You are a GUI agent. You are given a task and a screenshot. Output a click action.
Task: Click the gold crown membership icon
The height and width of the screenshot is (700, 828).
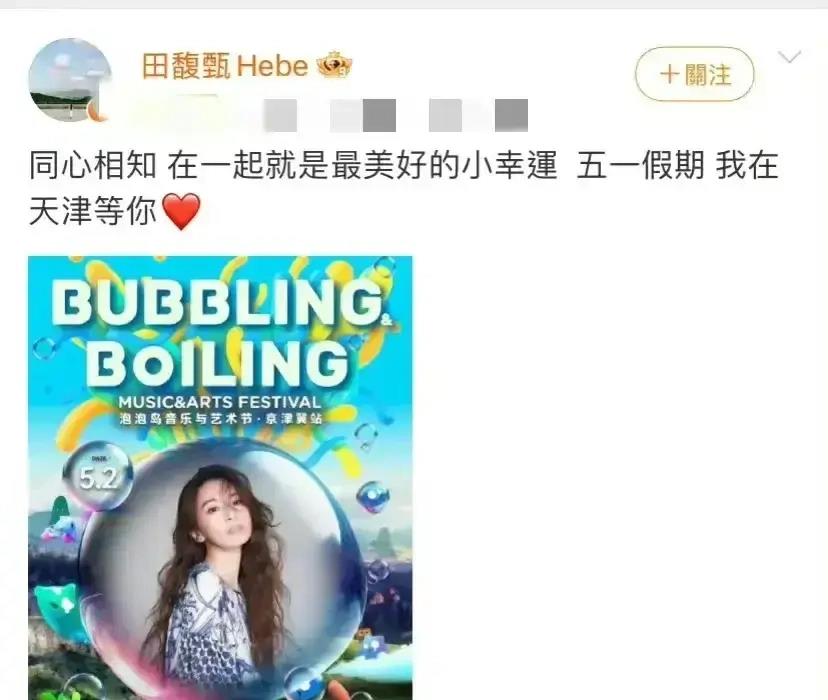[335, 65]
